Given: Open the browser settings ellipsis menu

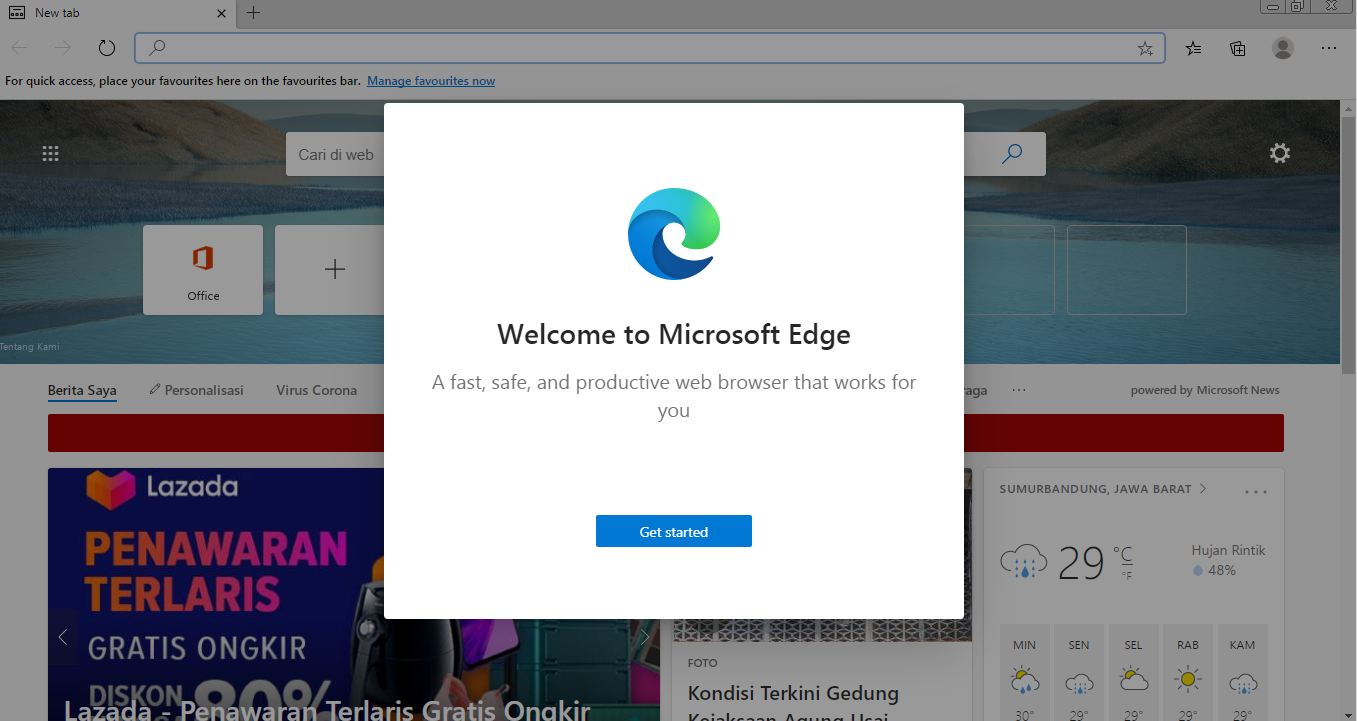Looking at the screenshot, I should tap(1328, 47).
